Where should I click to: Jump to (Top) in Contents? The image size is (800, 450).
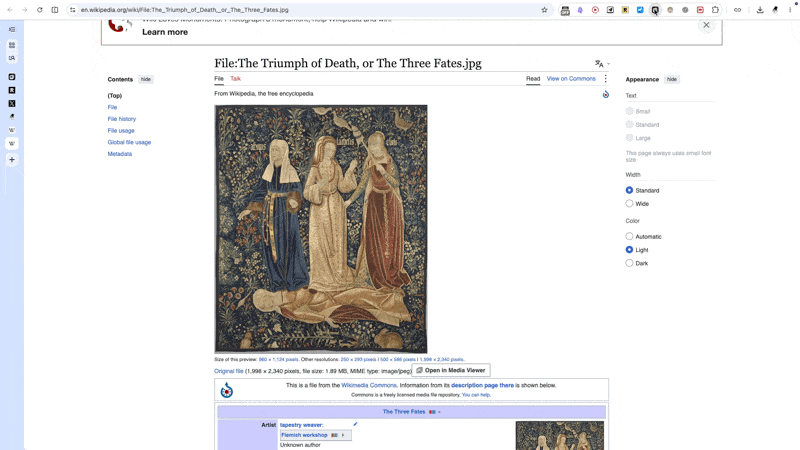115,96
